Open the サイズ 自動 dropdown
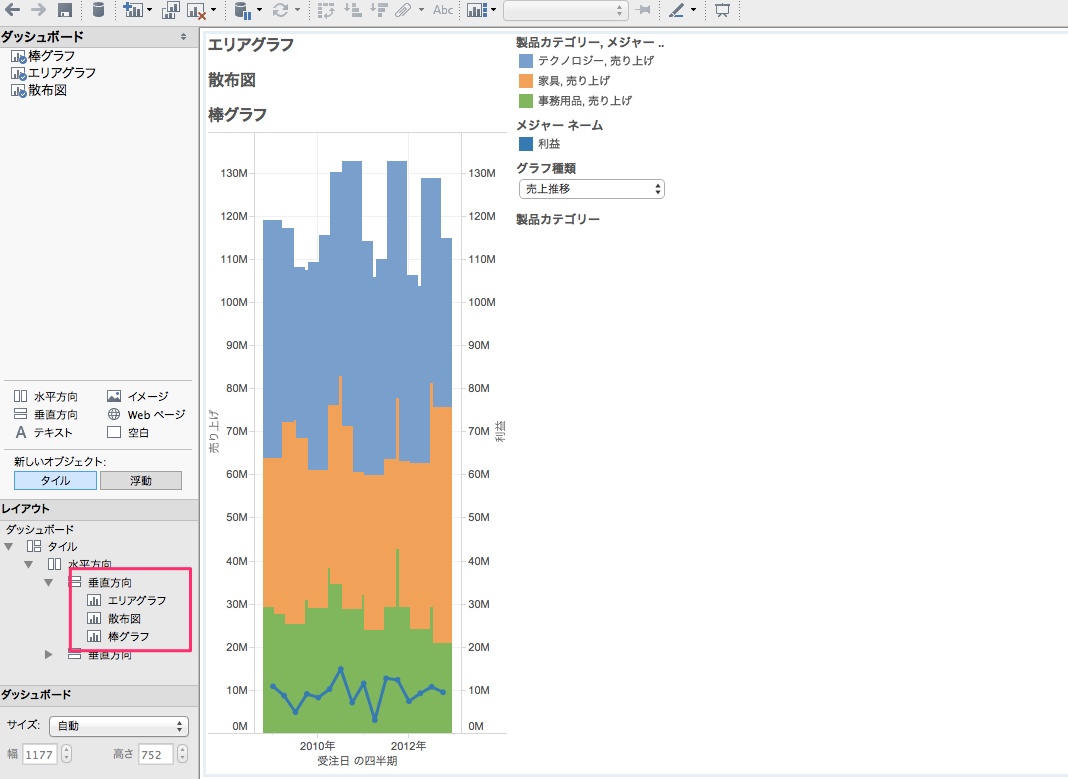The height and width of the screenshot is (779, 1068). point(119,726)
